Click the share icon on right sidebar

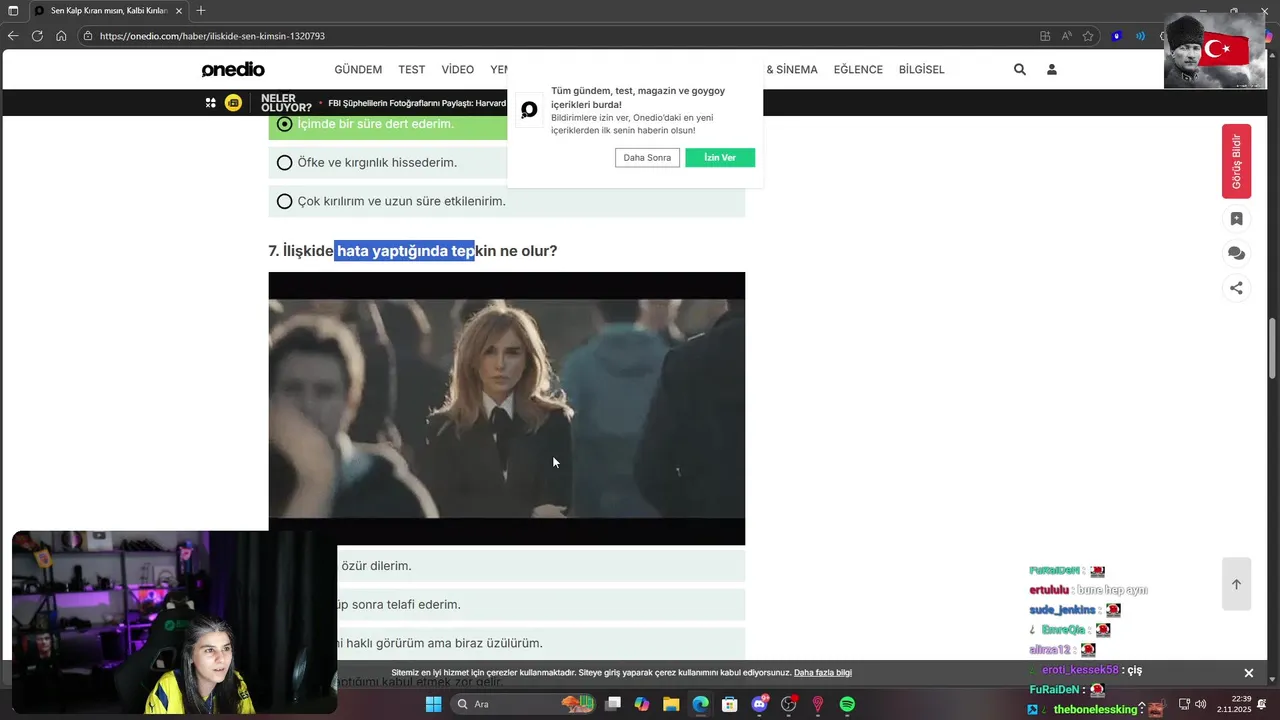[1236, 288]
